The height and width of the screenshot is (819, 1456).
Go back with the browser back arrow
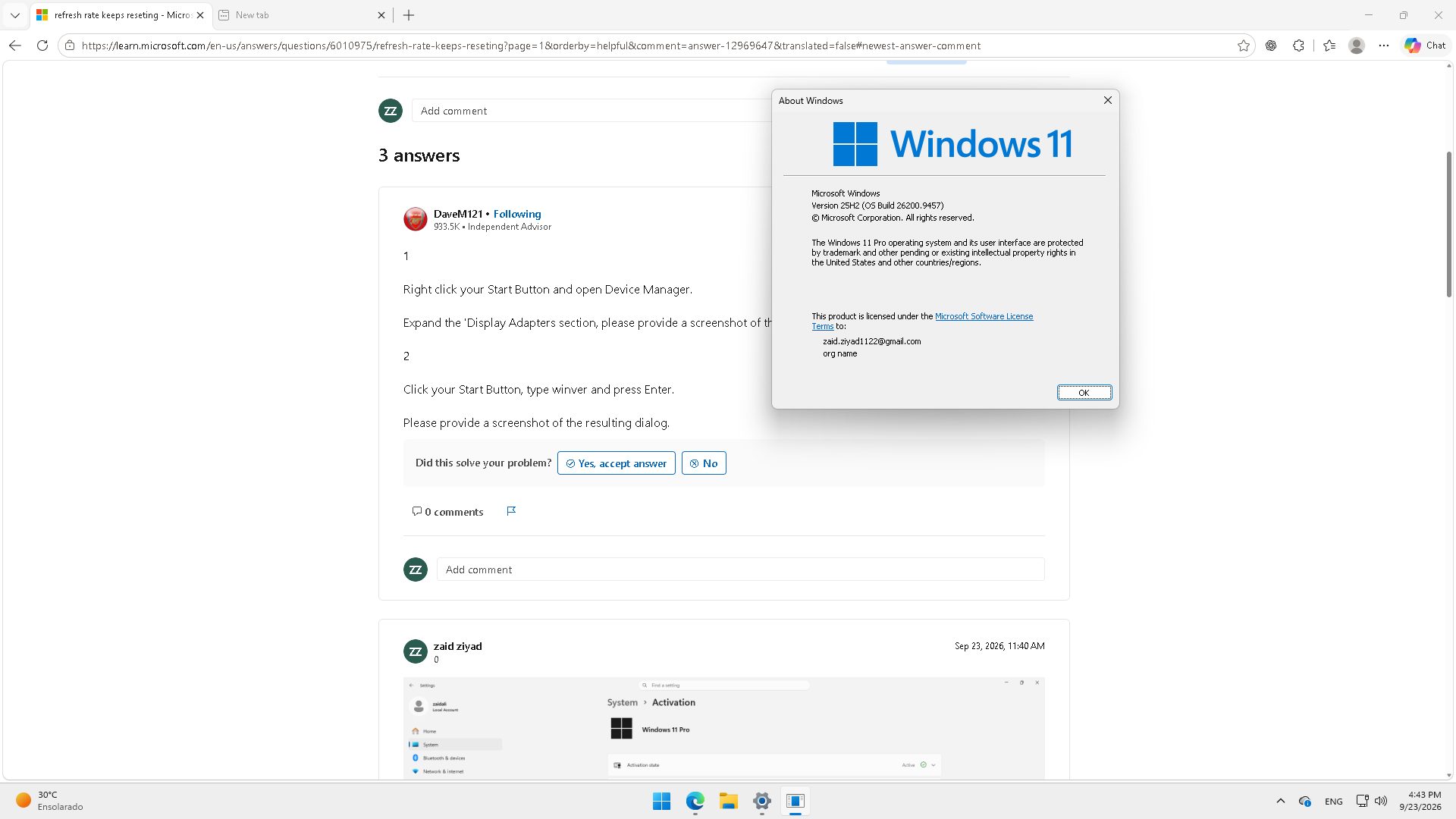tap(15, 45)
